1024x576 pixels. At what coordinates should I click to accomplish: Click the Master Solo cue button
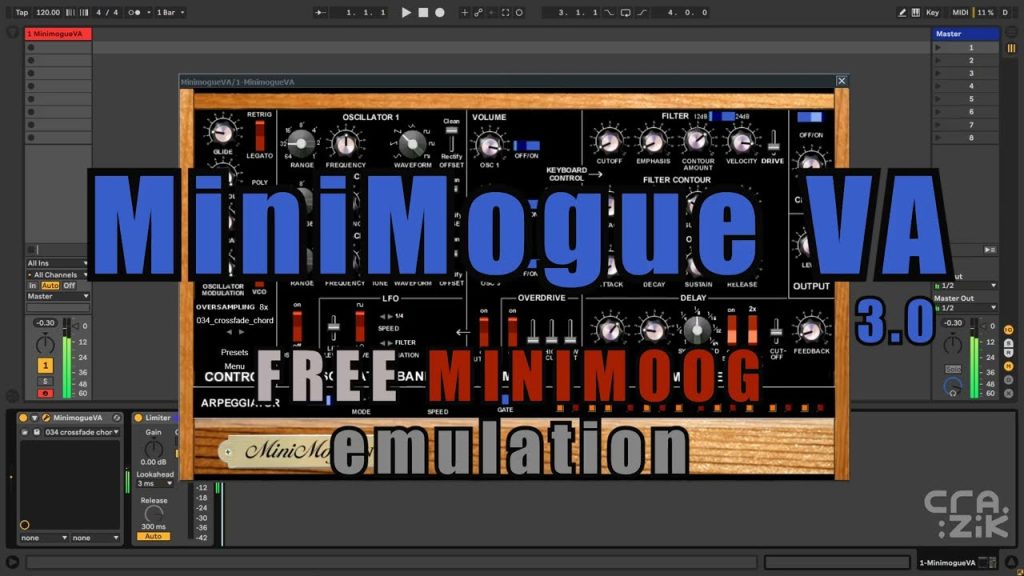click(953, 370)
